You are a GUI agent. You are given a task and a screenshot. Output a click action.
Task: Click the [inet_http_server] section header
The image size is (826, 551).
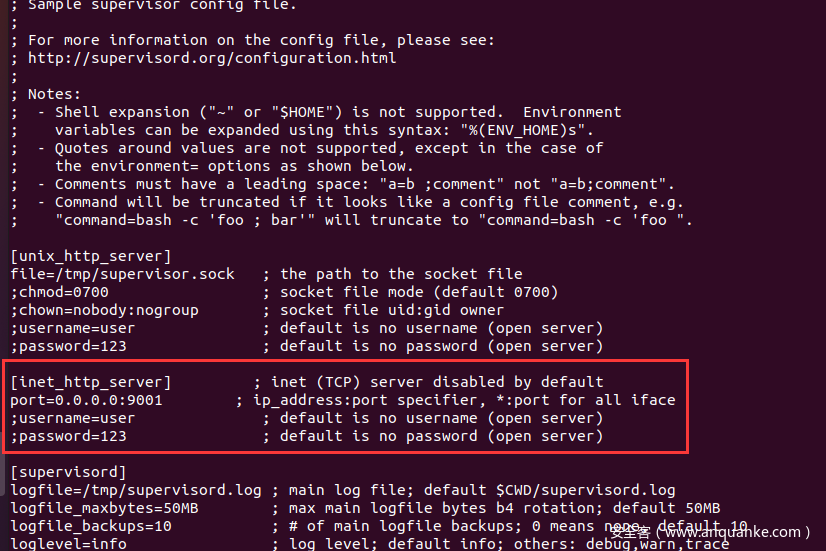pyautogui.click(x=91, y=382)
